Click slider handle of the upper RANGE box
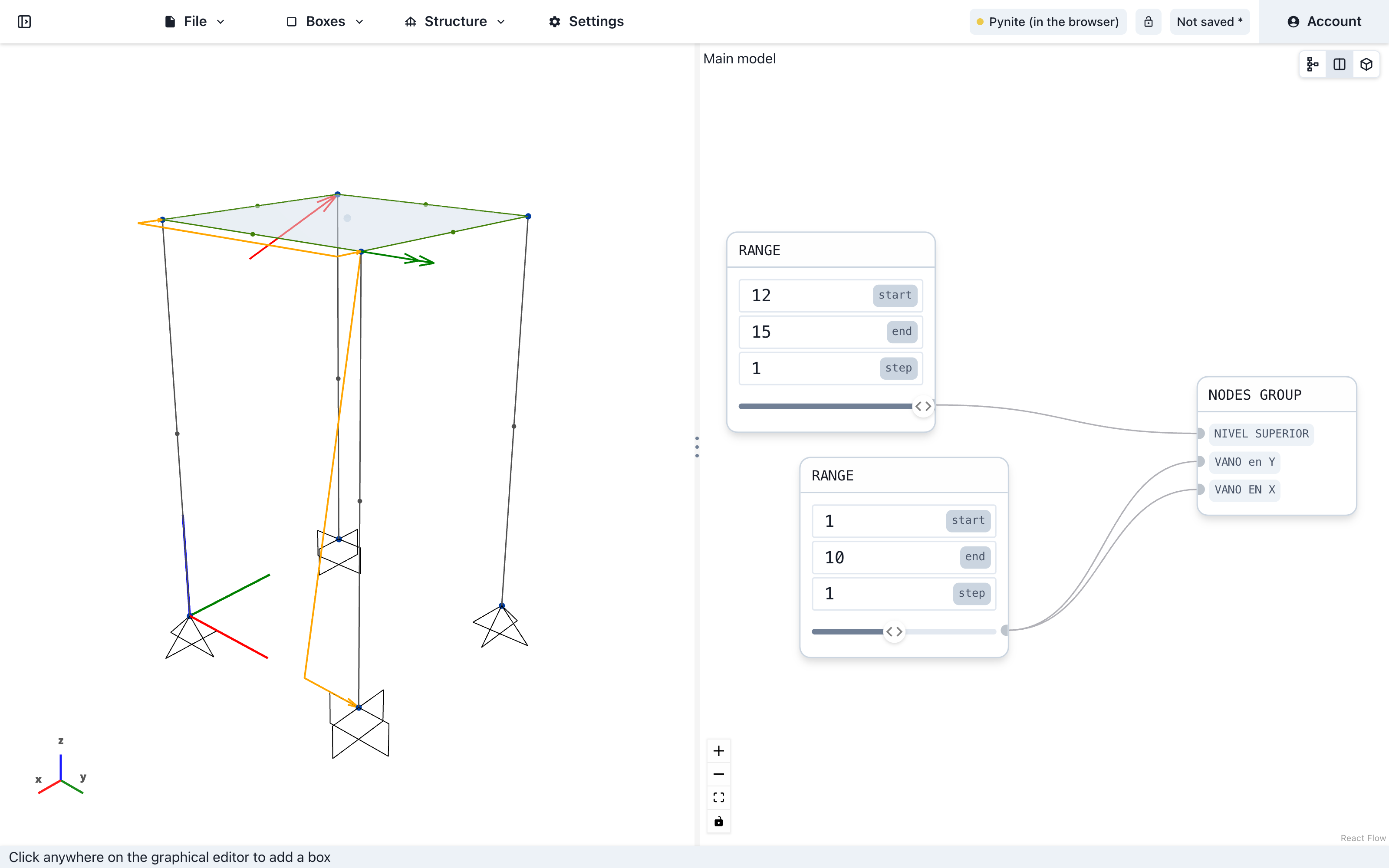1389x868 pixels. point(923,407)
